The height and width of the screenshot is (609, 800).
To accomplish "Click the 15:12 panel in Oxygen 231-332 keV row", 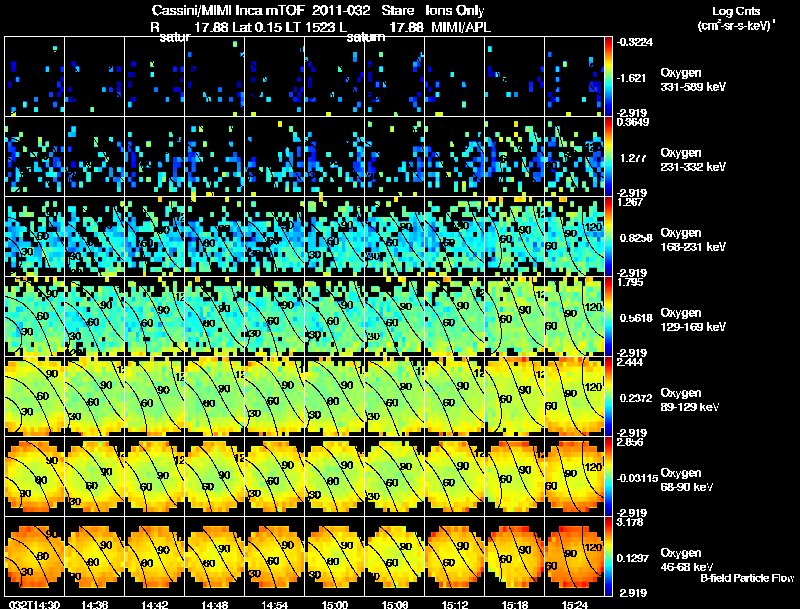I will (x=455, y=156).
